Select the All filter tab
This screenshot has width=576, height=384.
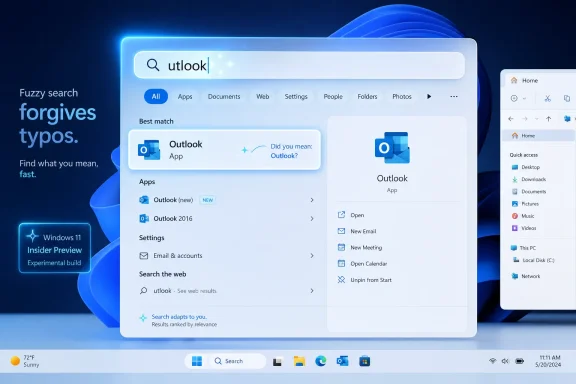[156, 96]
